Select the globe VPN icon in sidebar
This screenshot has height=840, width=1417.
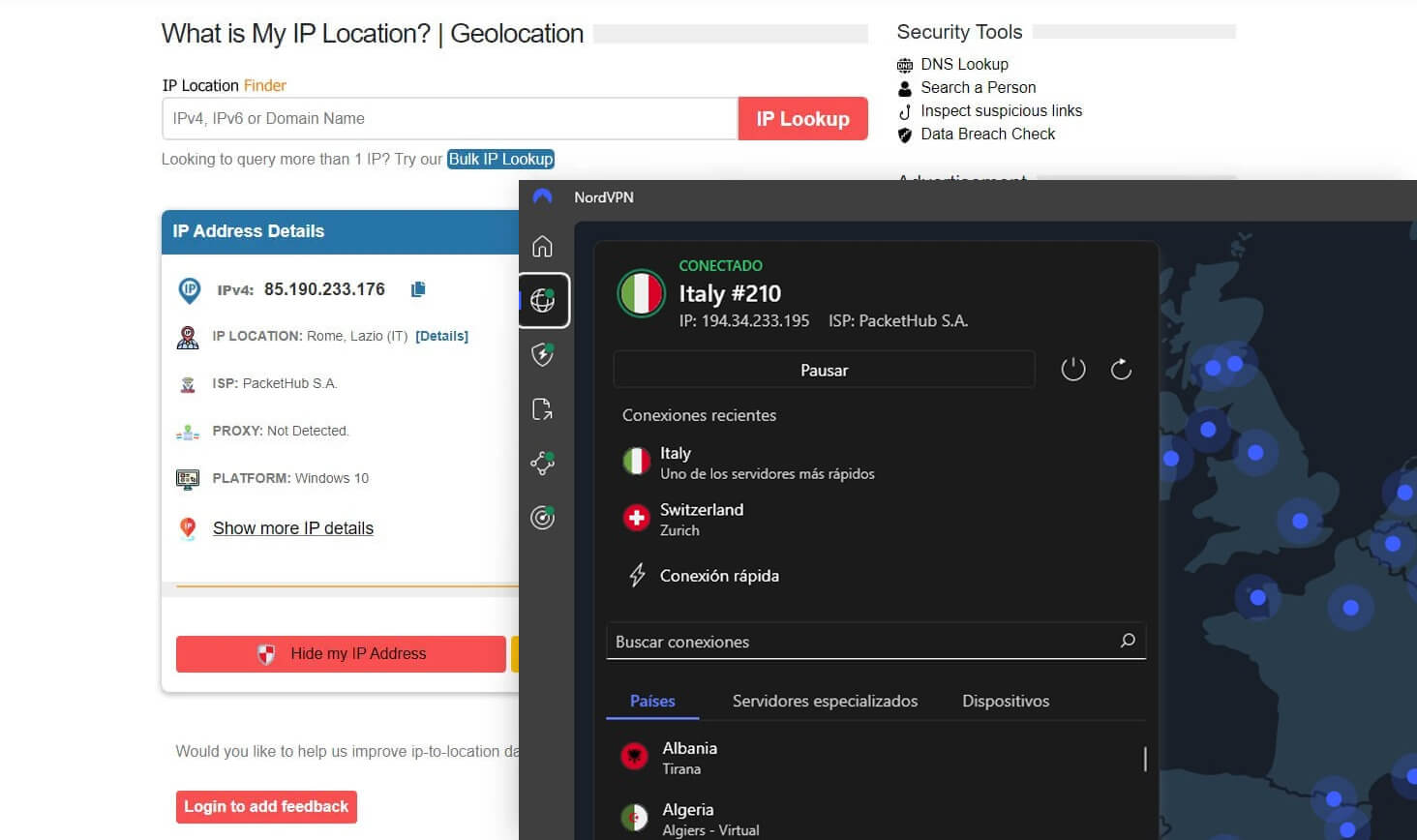click(x=543, y=300)
